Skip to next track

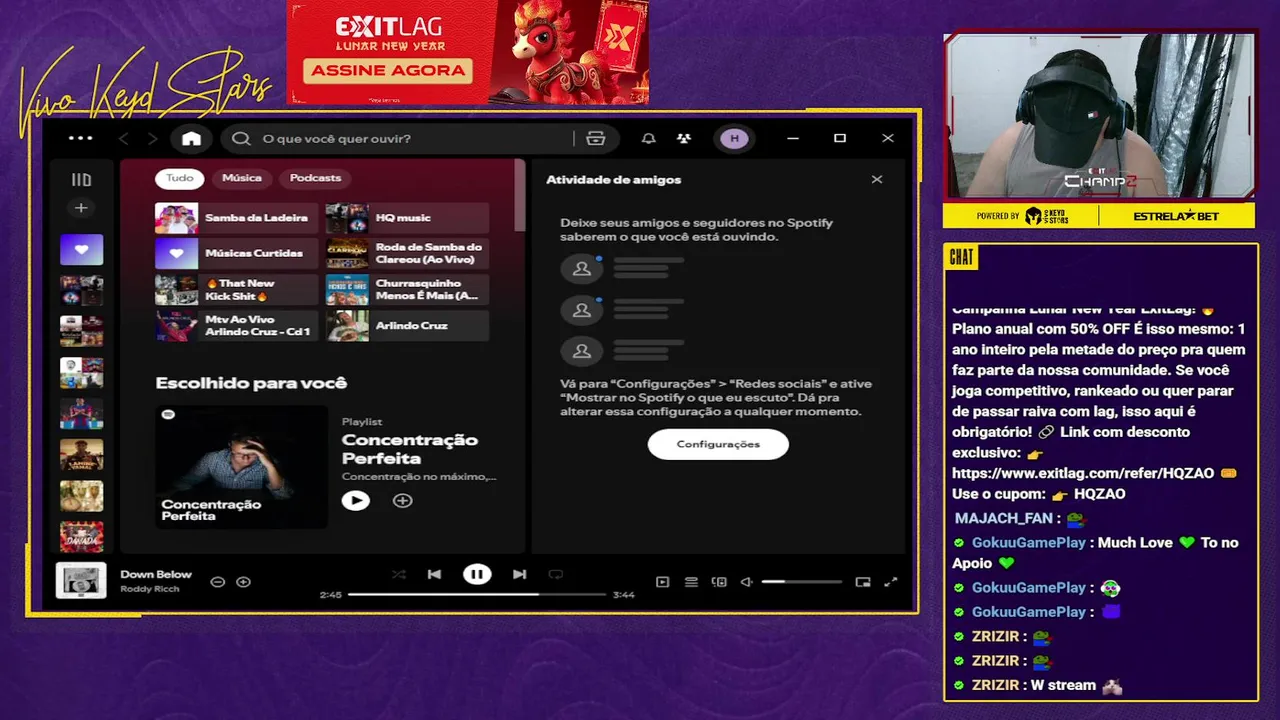click(x=519, y=574)
